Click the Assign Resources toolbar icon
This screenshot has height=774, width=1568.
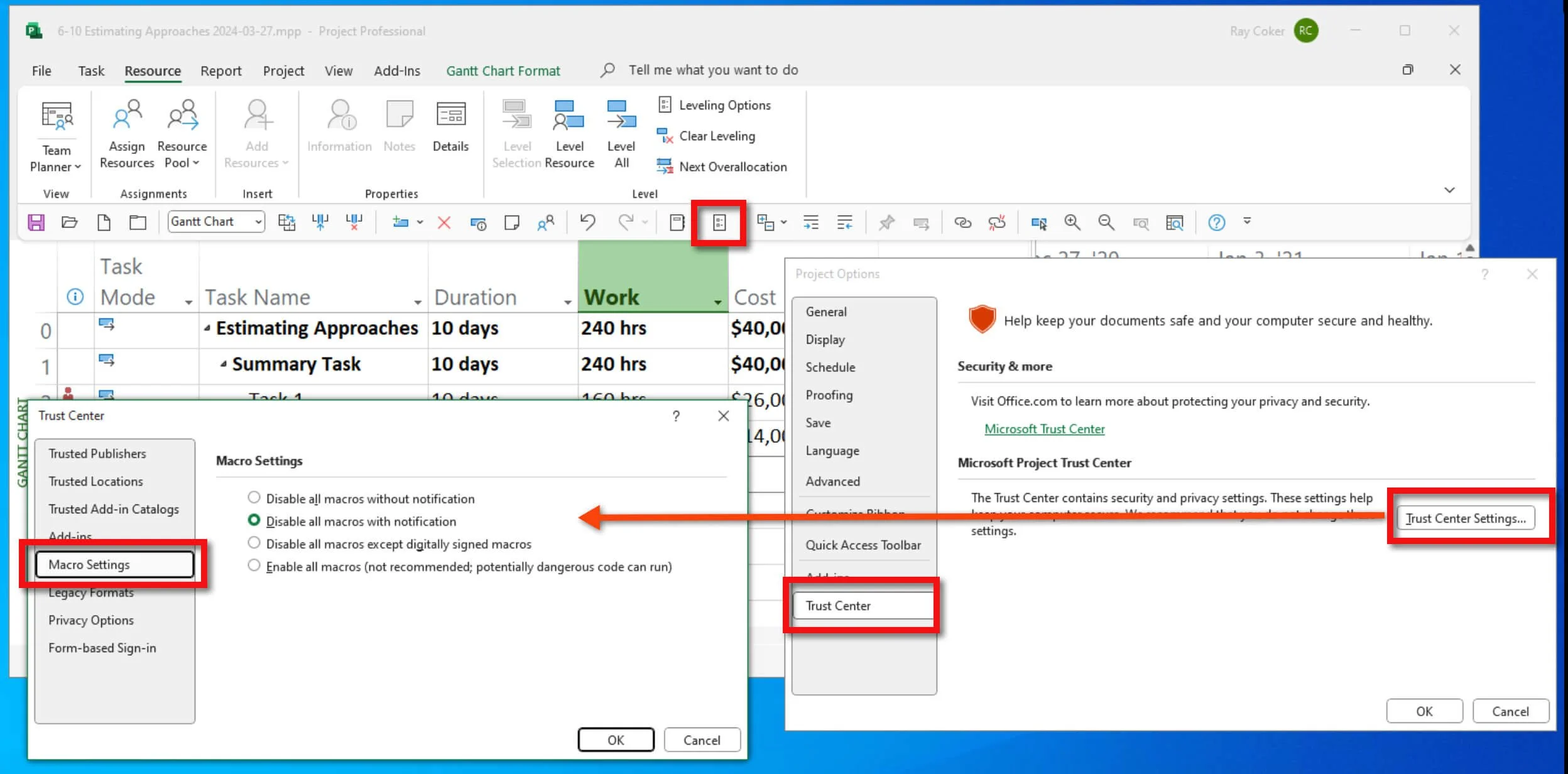(546, 222)
